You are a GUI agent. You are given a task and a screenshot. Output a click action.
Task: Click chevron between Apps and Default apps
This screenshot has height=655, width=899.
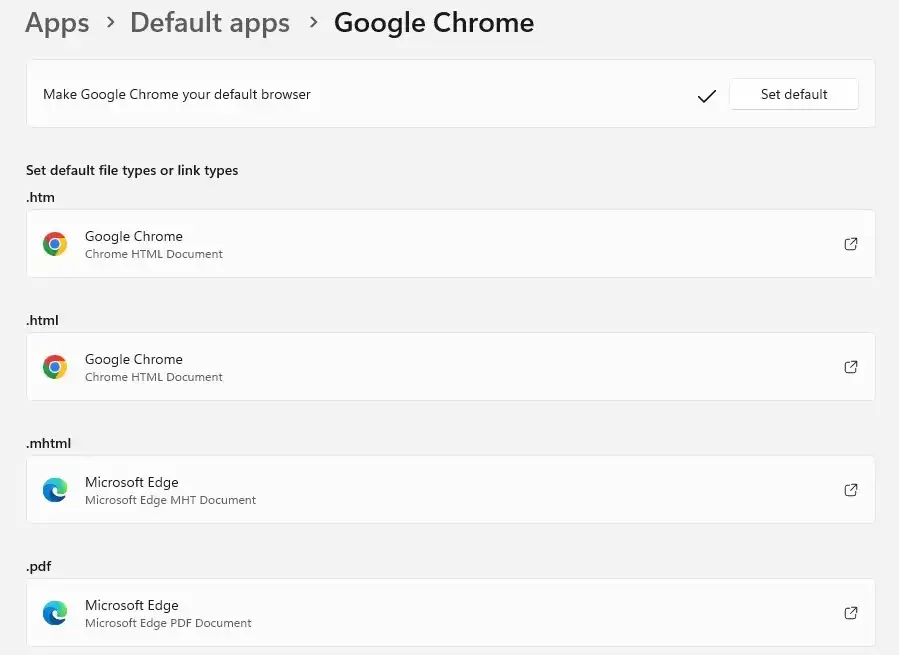[x=111, y=23]
